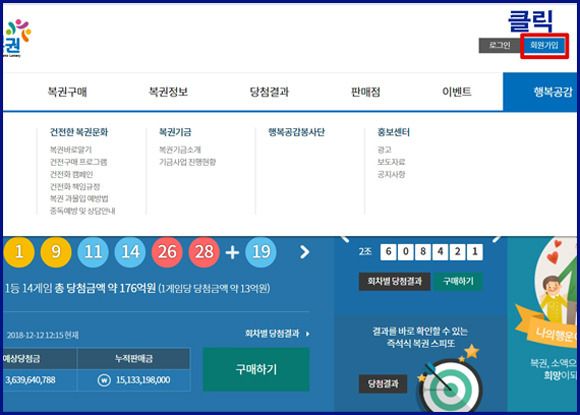580x415 pixels.
Task: Click the 누적판매금 column header
Action: (x=134, y=358)
